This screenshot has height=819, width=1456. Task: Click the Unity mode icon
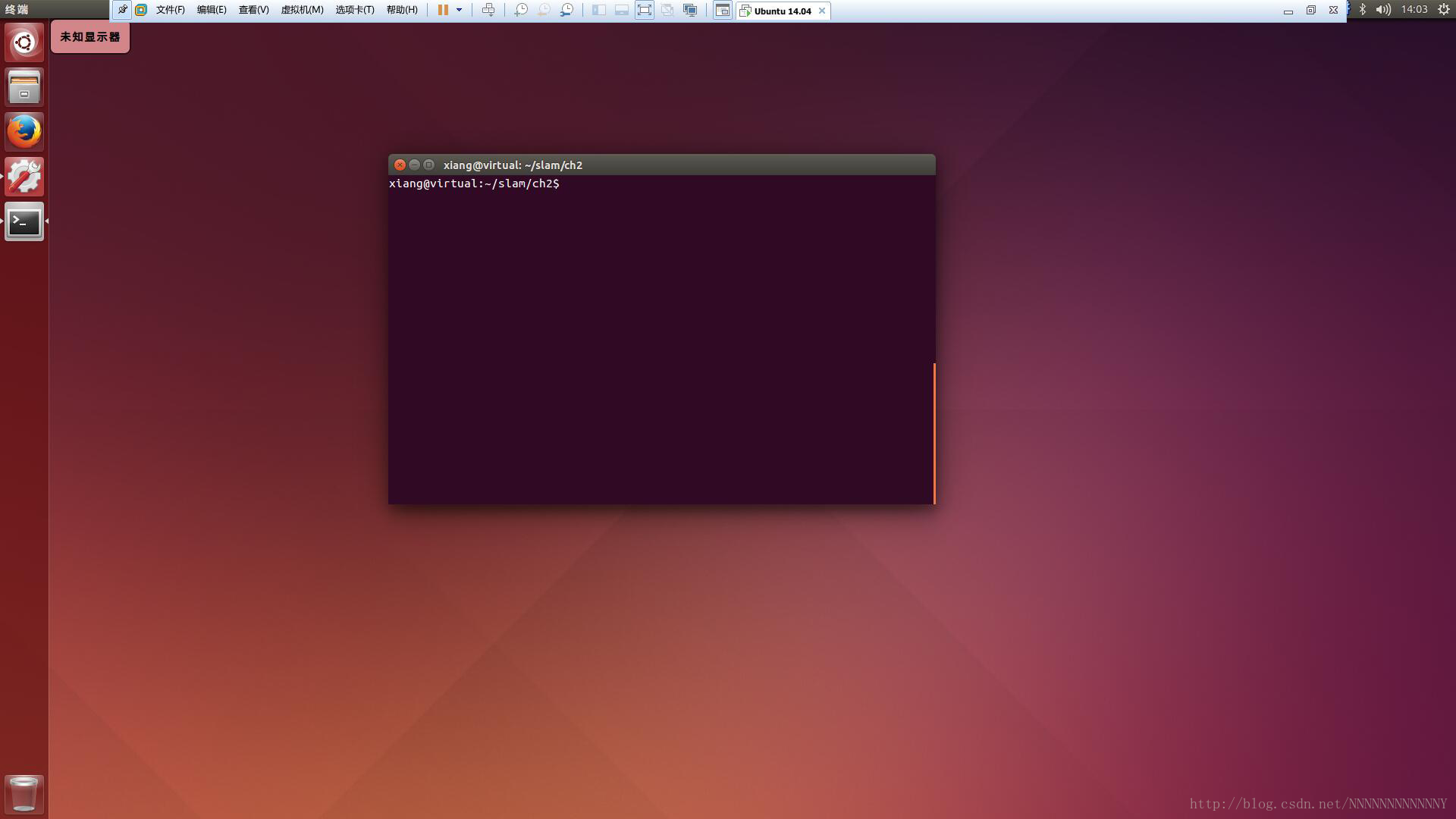coord(667,10)
